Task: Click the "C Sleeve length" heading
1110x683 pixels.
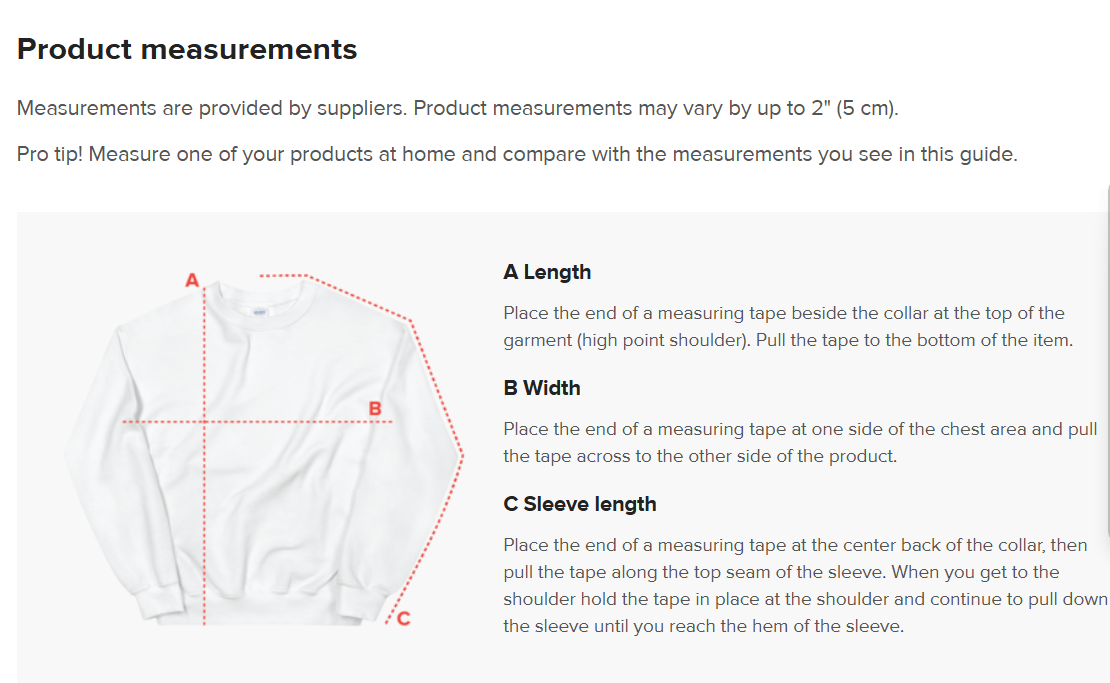Action: click(x=580, y=504)
